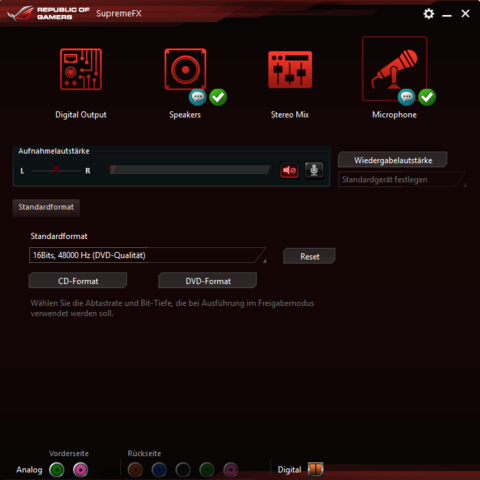Click the Digital Output label
Image resolution: width=480 pixels, height=480 pixels.
81,115
